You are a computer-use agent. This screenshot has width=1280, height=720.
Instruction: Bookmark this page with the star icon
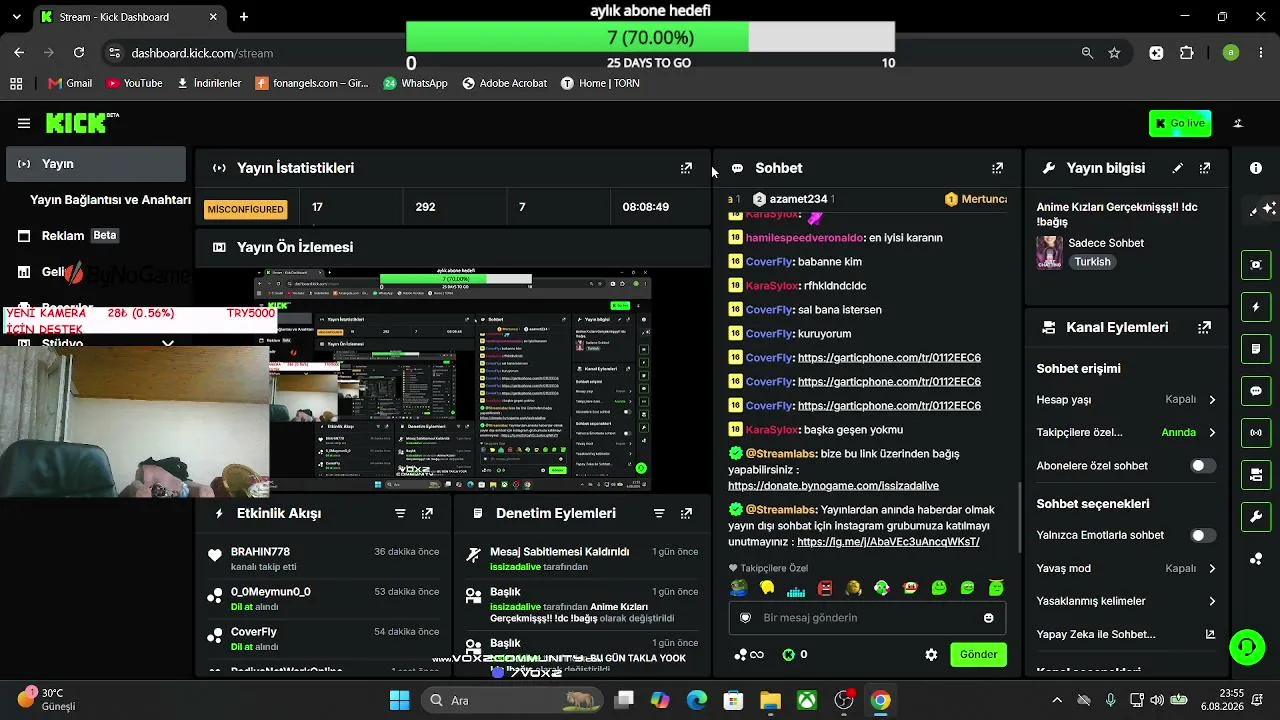coord(1114,53)
